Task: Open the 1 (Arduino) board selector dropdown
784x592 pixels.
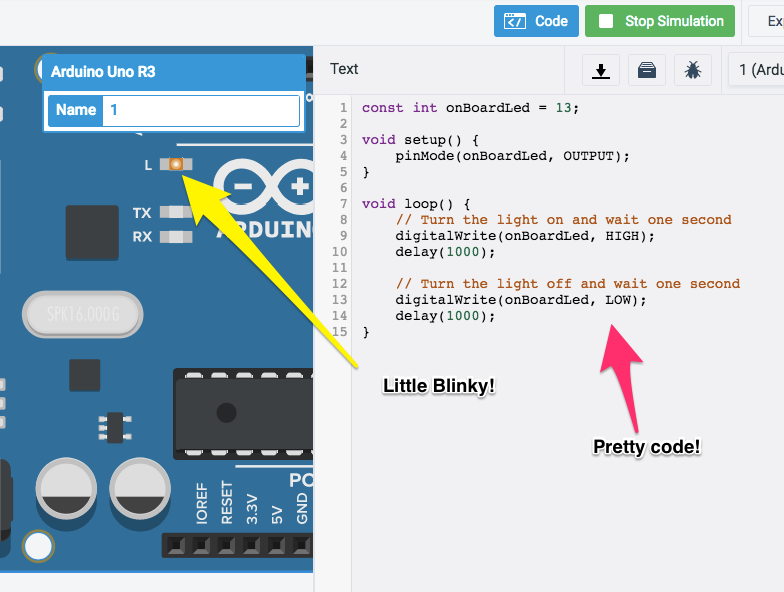Action: coord(756,70)
